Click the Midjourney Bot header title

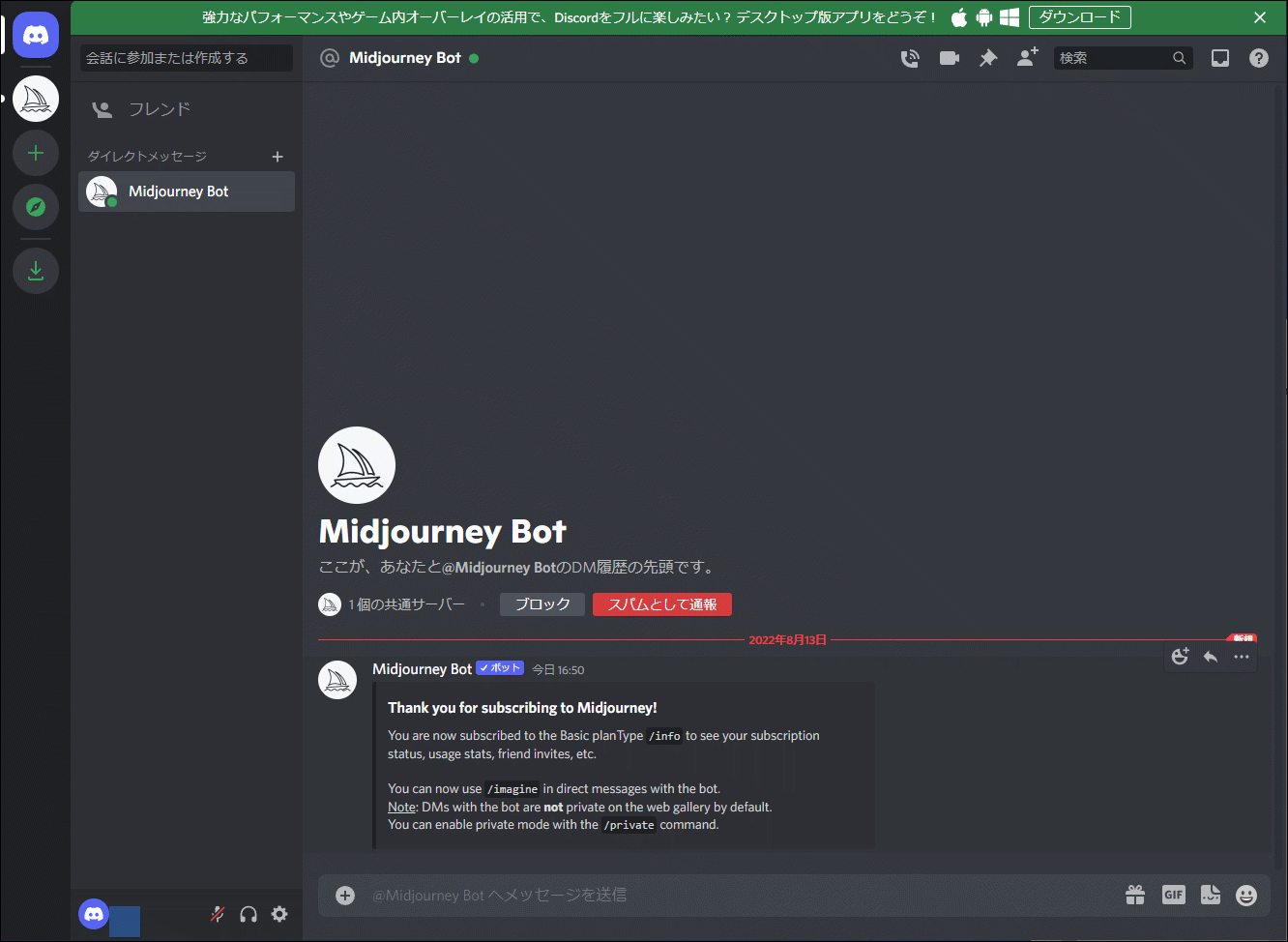pyautogui.click(x=405, y=58)
